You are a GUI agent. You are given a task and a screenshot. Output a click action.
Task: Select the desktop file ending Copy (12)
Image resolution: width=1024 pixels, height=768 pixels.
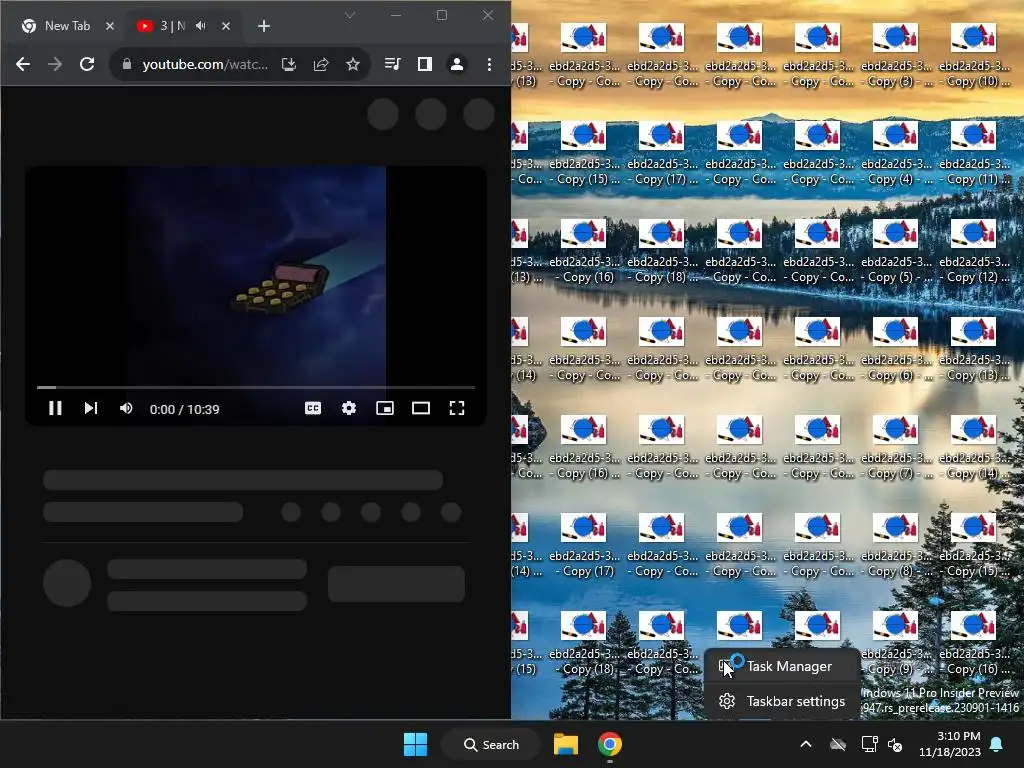pos(973,251)
